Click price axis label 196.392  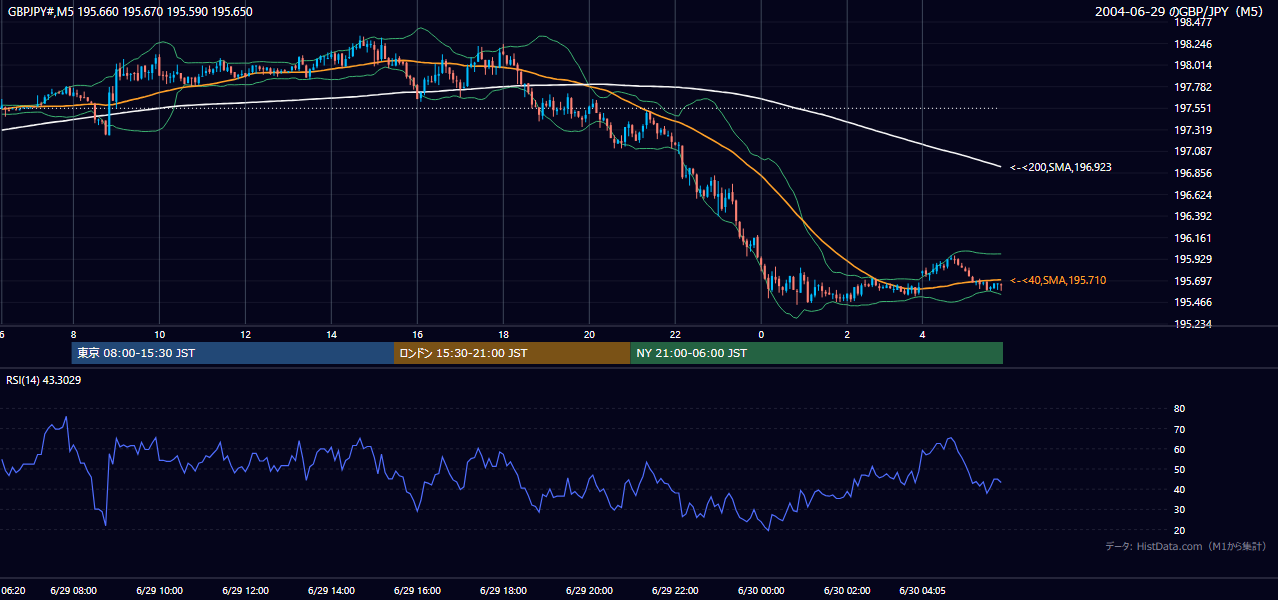tap(1193, 216)
